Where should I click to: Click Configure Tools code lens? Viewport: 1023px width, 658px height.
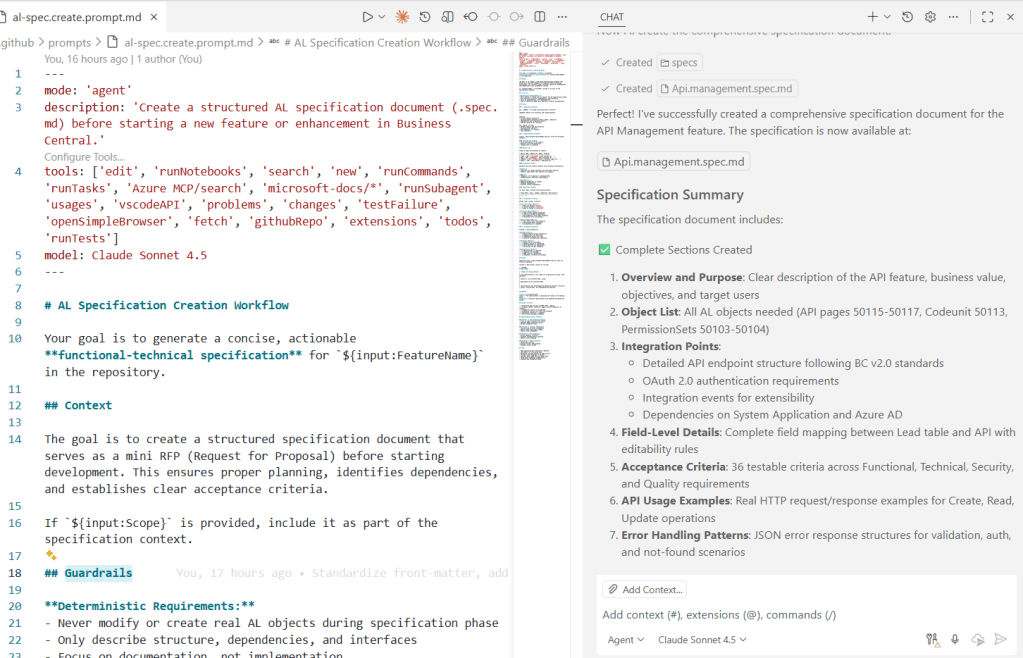84,157
